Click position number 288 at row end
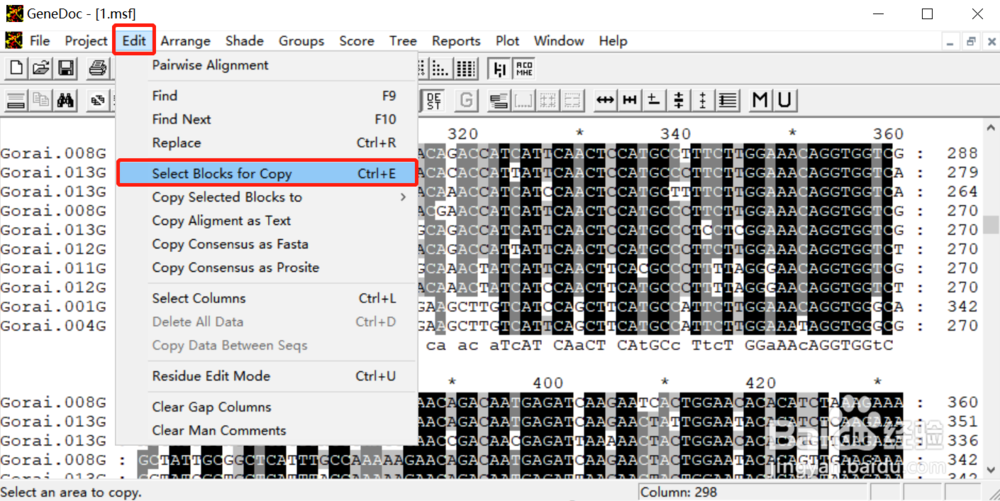 962,154
